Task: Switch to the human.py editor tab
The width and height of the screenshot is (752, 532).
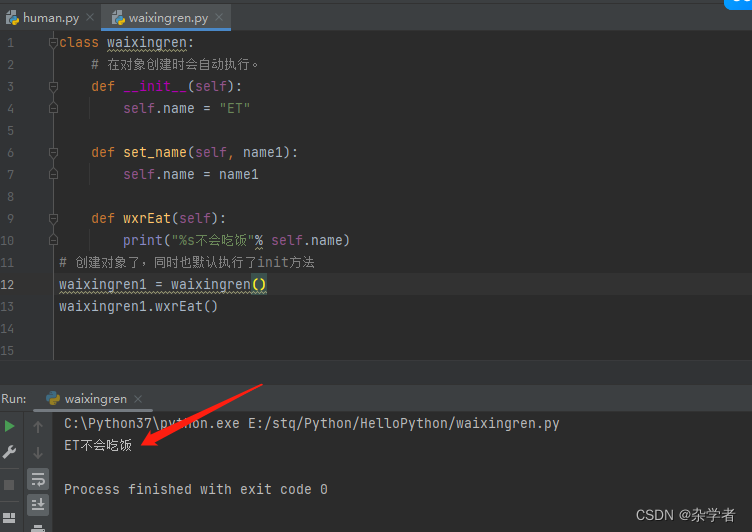Action: 50,18
